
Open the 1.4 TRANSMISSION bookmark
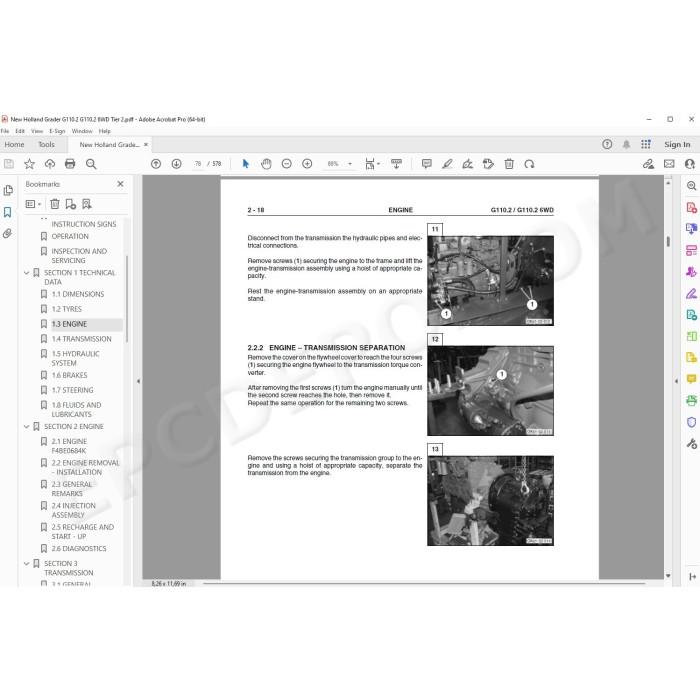coord(81,339)
